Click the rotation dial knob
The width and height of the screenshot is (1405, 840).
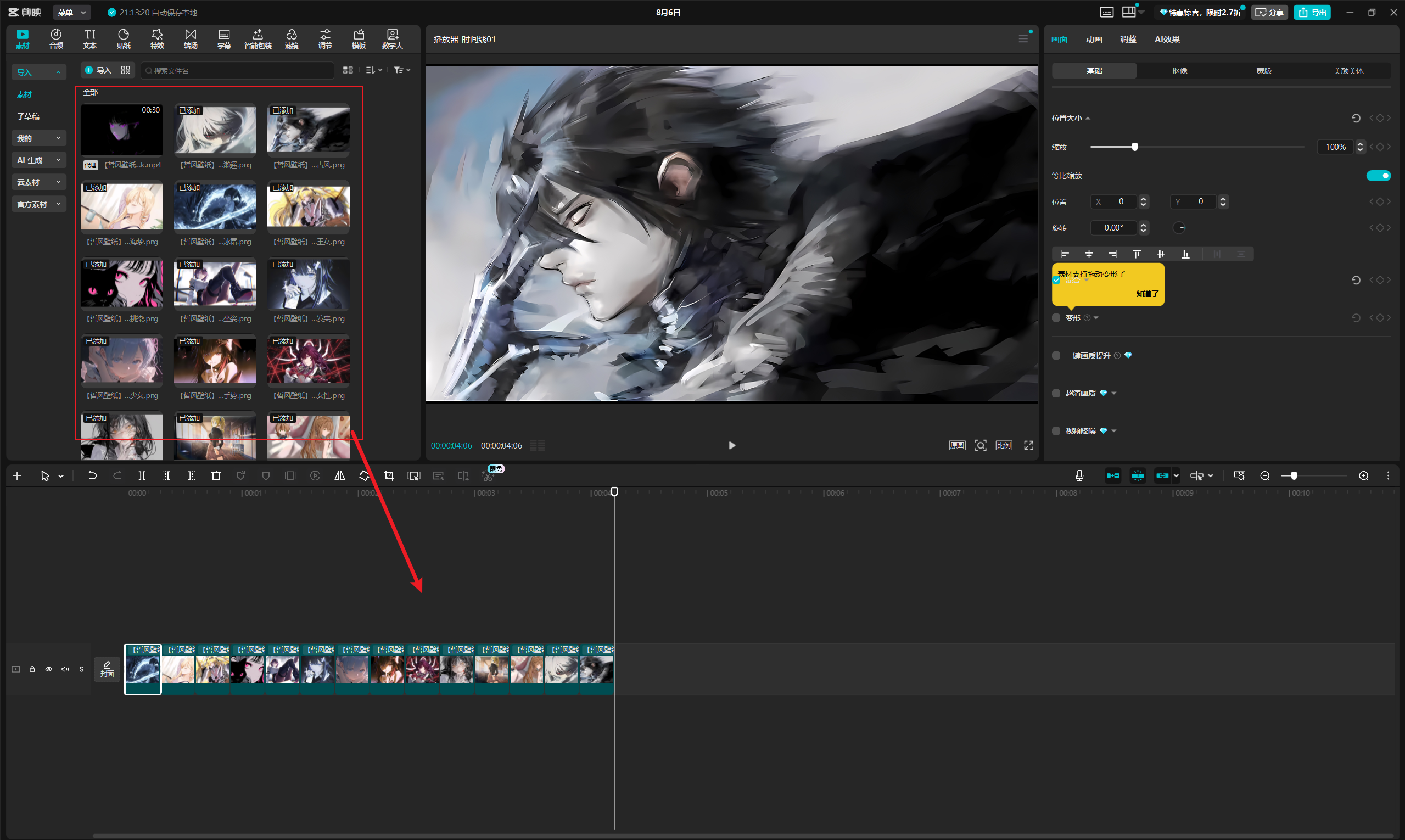pyautogui.click(x=1179, y=228)
